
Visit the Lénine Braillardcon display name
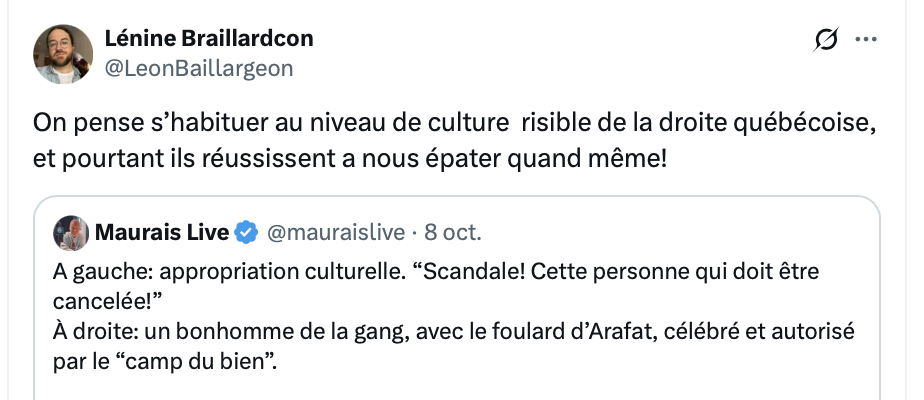(209, 39)
